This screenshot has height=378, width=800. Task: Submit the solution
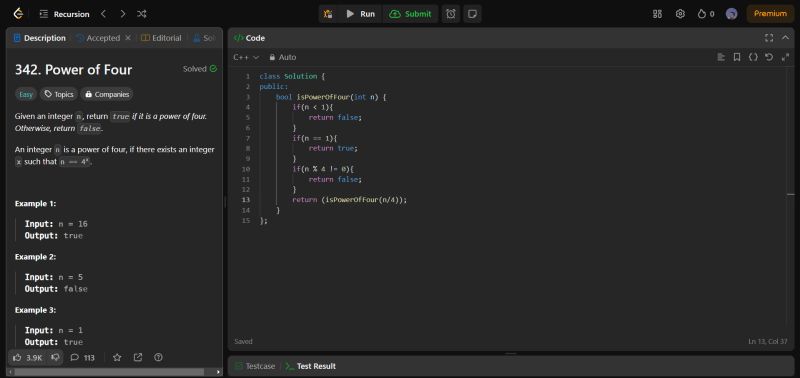tap(410, 14)
